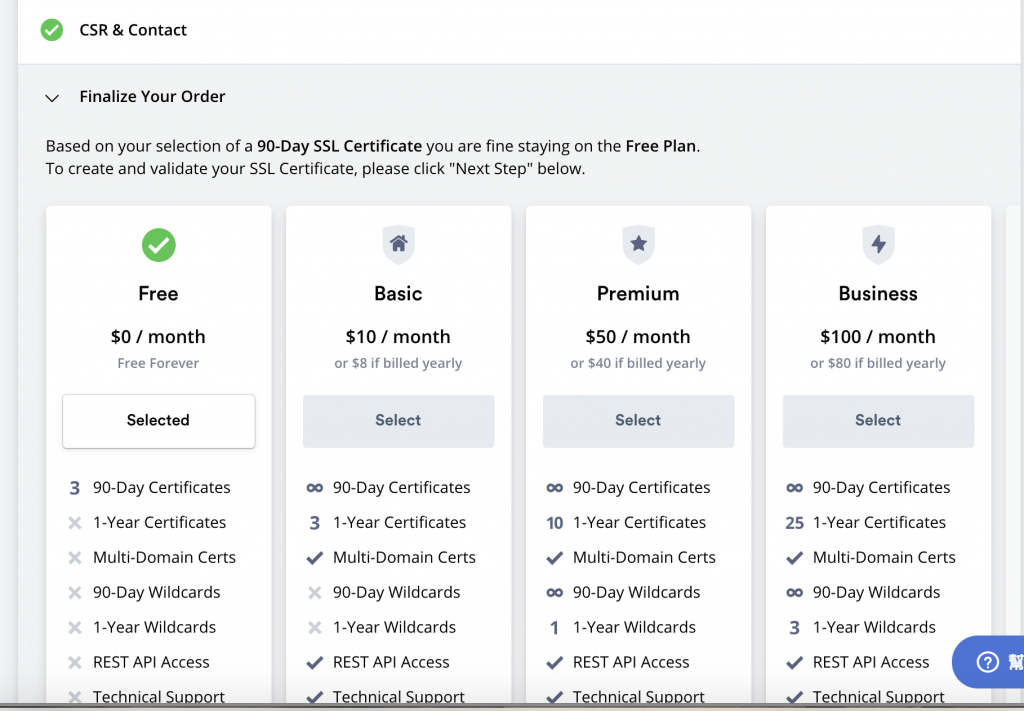Select the Business plan
This screenshot has height=711, width=1024.
pos(878,421)
